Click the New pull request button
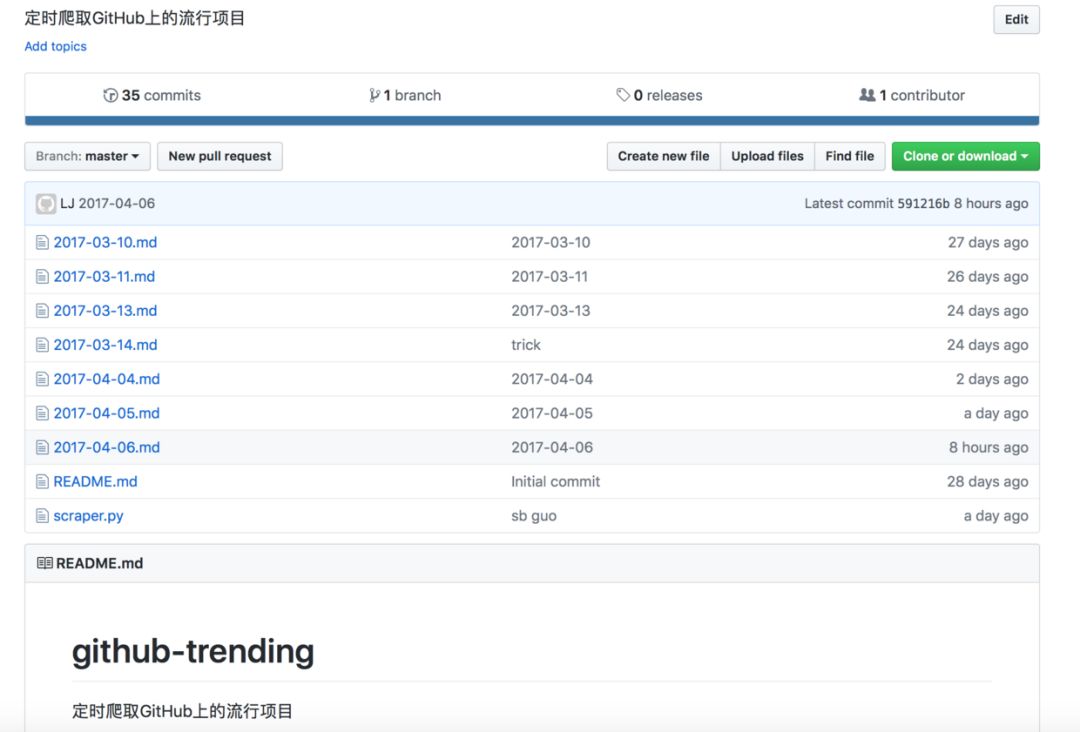Viewport: 1080px width, 732px height. (220, 156)
